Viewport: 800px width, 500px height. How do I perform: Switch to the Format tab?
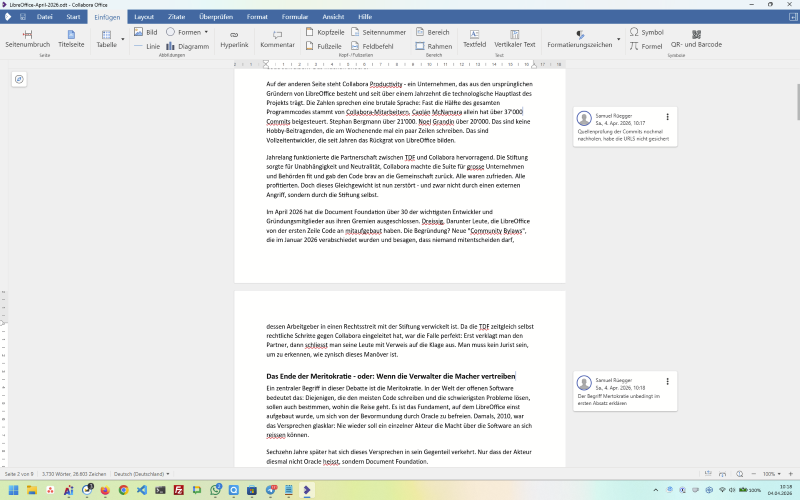click(x=257, y=17)
